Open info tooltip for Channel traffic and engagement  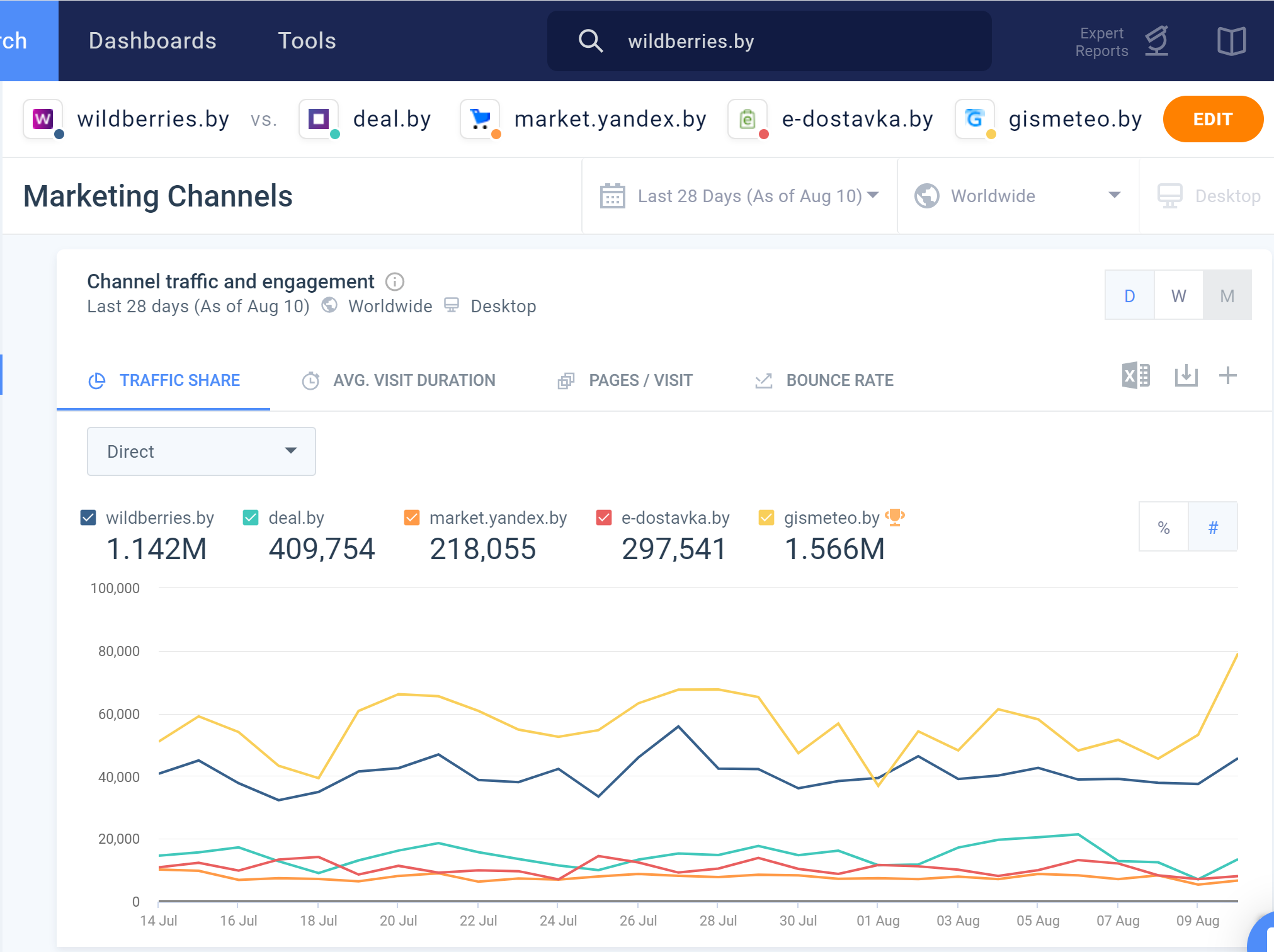pos(395,281)
